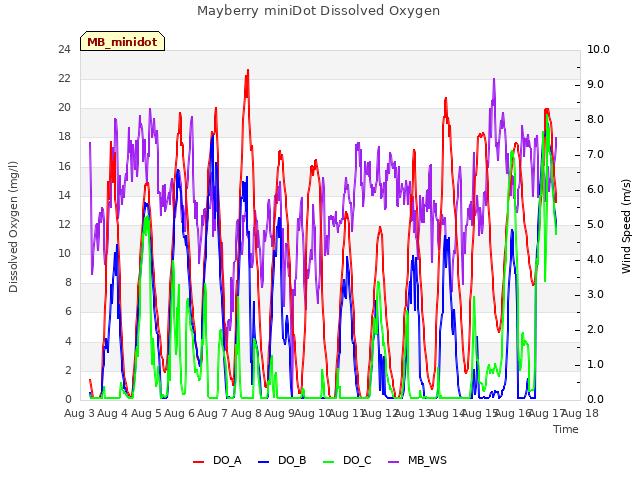Click the 12 value on left axis
The width and height of the screenshot is (640, 480).
click(64, 224)
